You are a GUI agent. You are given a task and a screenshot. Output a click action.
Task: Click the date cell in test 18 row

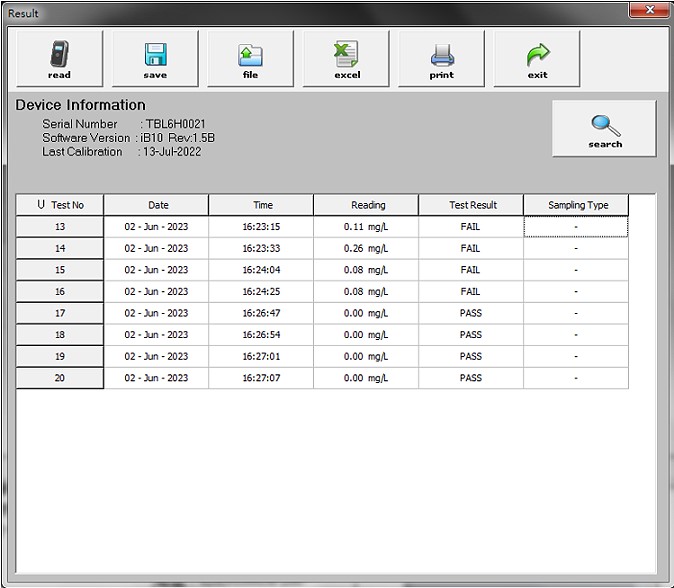pyautogui.click(x=156, y=334)
